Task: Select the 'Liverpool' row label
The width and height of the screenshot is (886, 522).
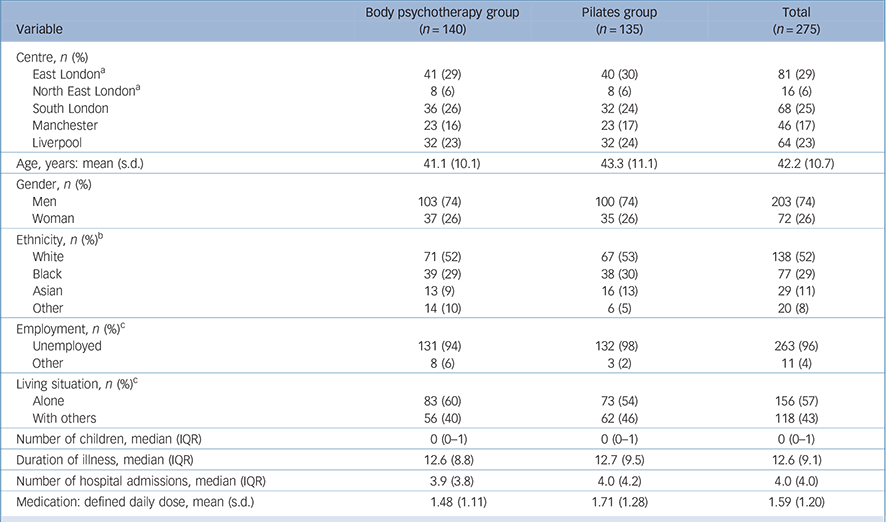Action: coord(58,140)
